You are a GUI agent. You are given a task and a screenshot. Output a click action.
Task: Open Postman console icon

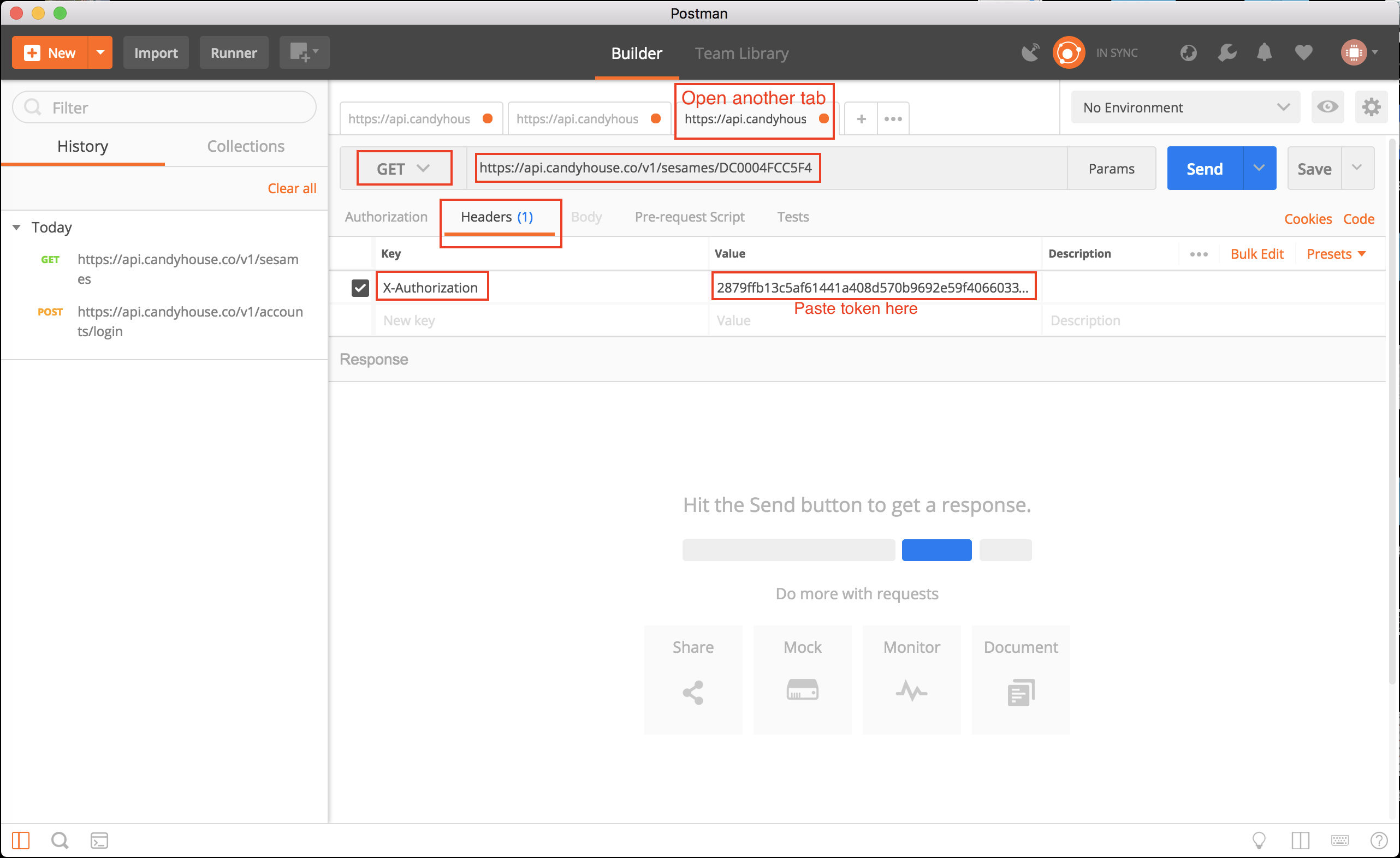click(x=99, y=841)
